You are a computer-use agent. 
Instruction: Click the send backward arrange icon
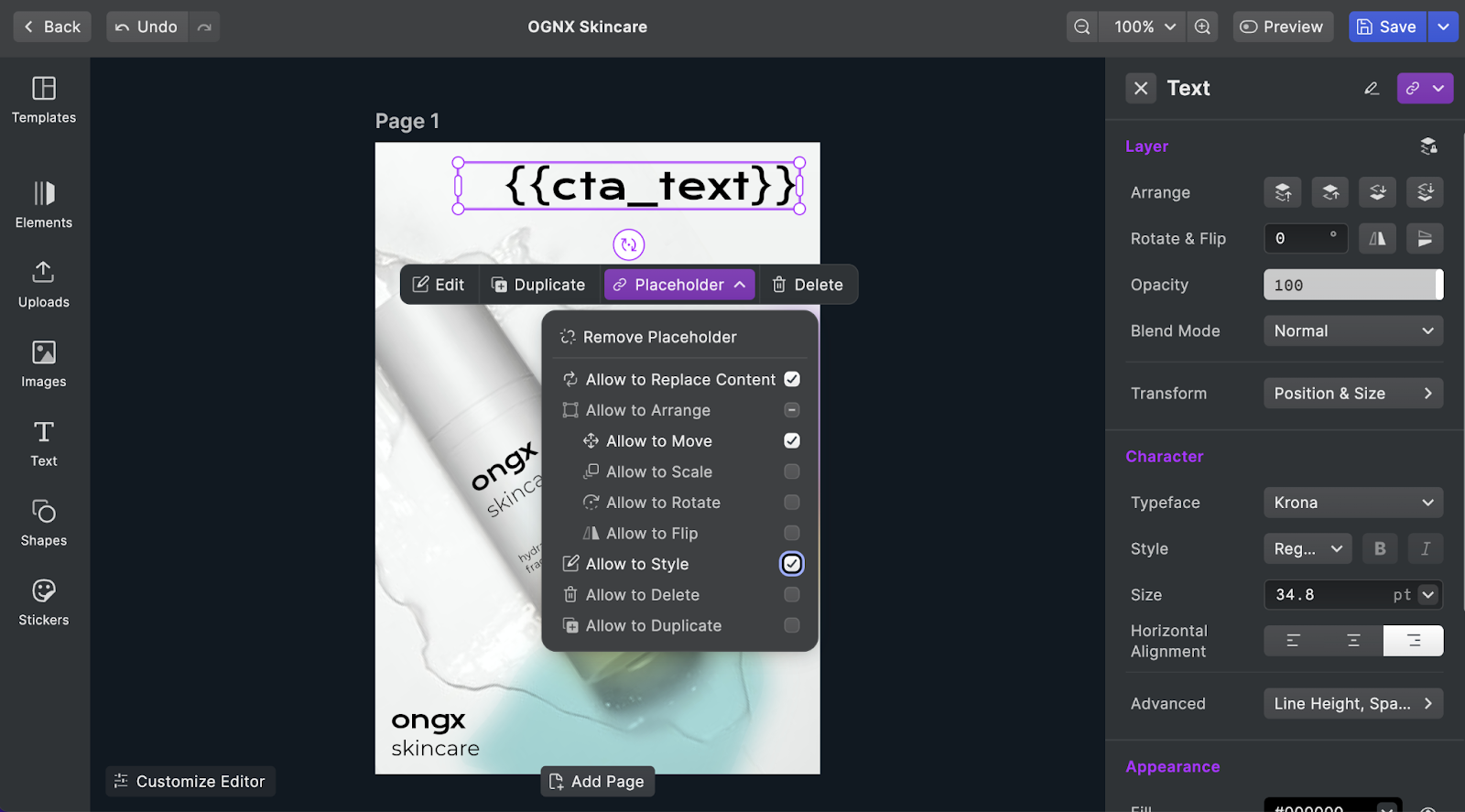1378,192
